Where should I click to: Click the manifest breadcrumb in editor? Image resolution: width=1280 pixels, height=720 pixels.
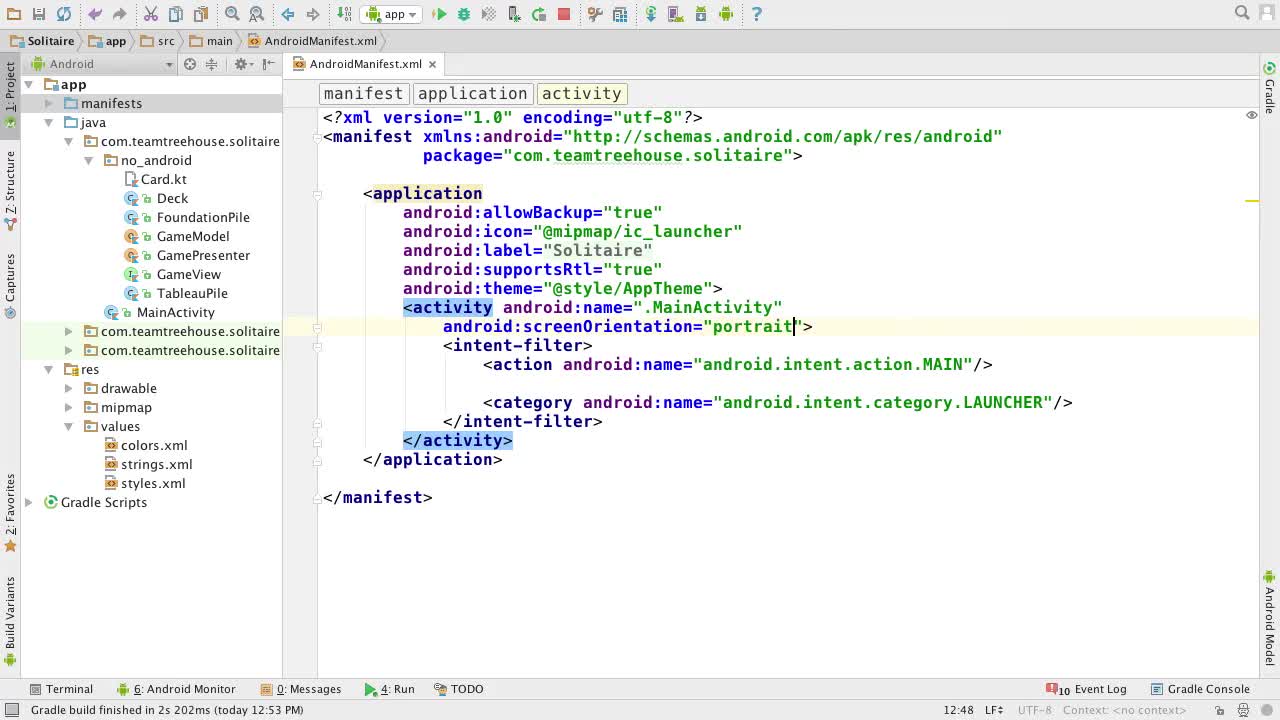coord(363,93)
